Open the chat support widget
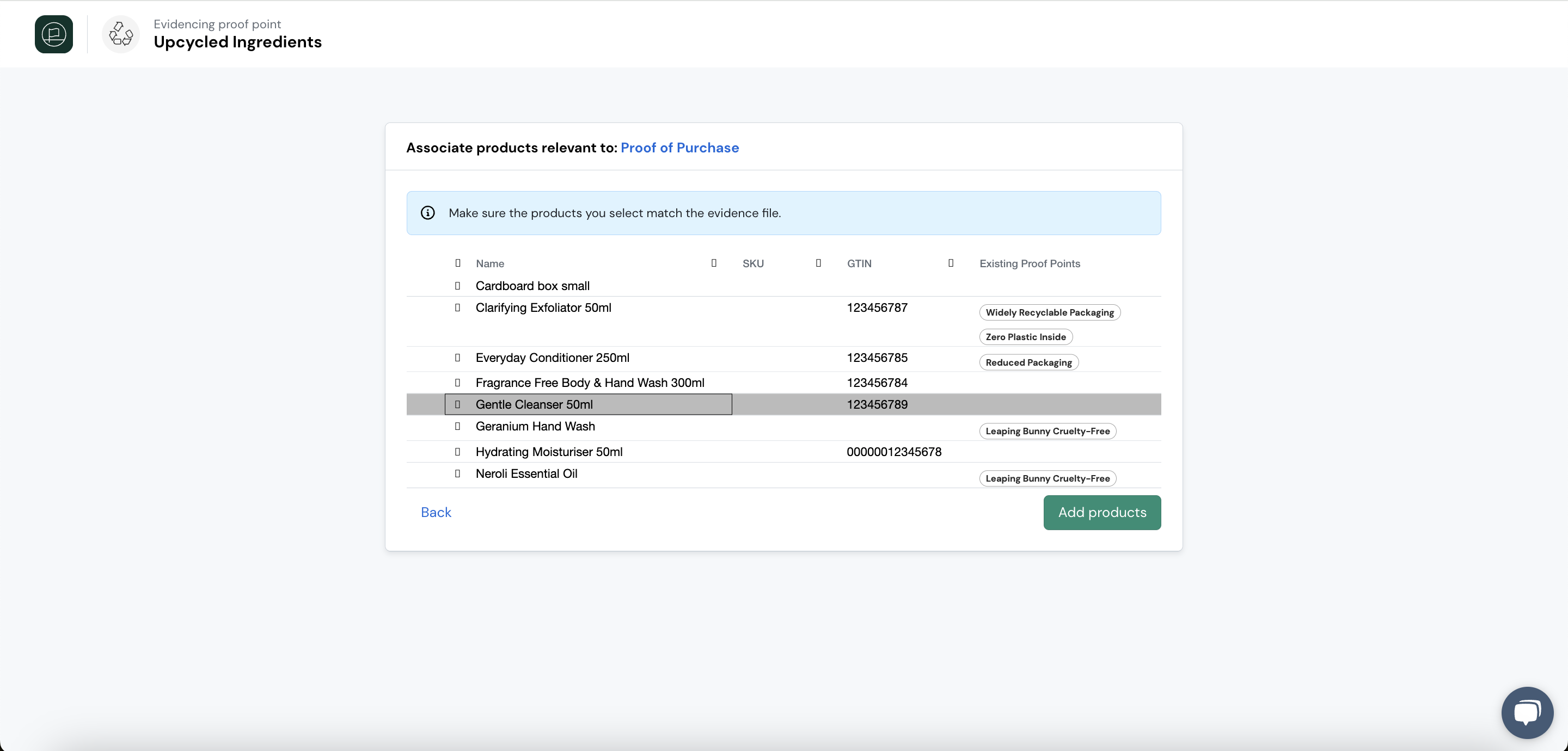1568x751 pixels. (x=1527, y=712)
